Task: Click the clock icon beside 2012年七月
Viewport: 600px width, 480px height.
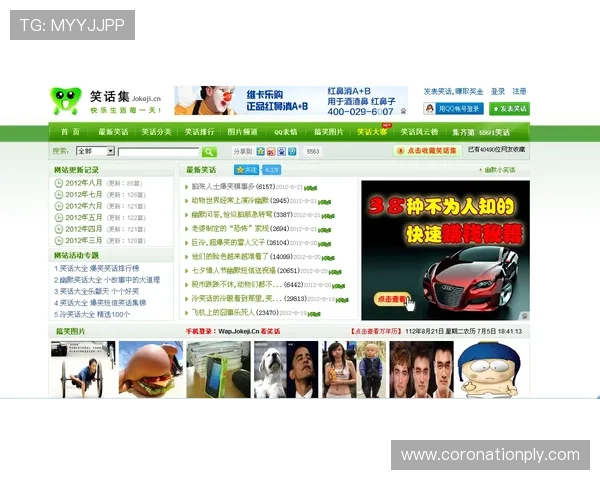Action: click(59, 194)
